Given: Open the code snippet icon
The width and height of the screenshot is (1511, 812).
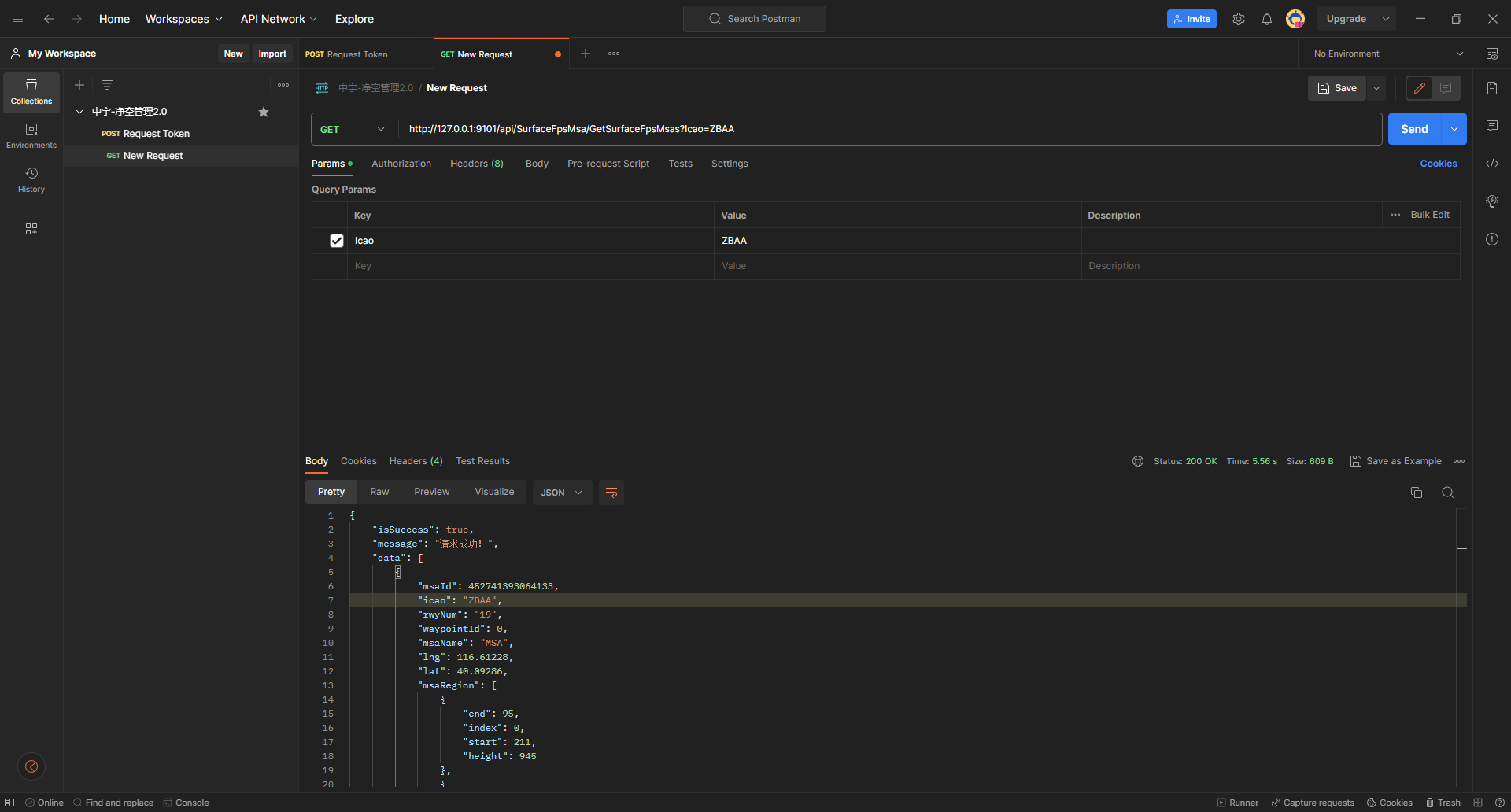Looking at the screenshot, I should [x=1492, y=164].
